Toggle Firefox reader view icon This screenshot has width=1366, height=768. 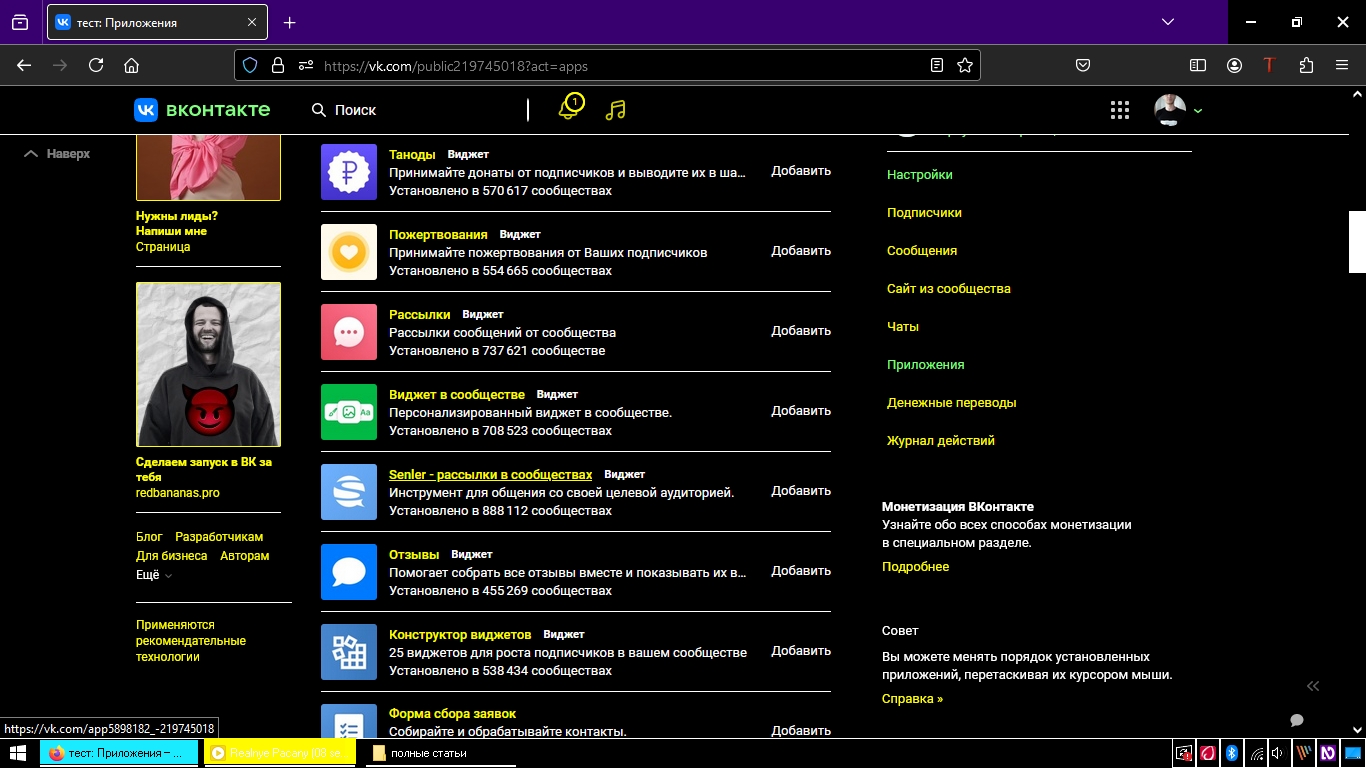pyautogui.click(x=937, y=65)
